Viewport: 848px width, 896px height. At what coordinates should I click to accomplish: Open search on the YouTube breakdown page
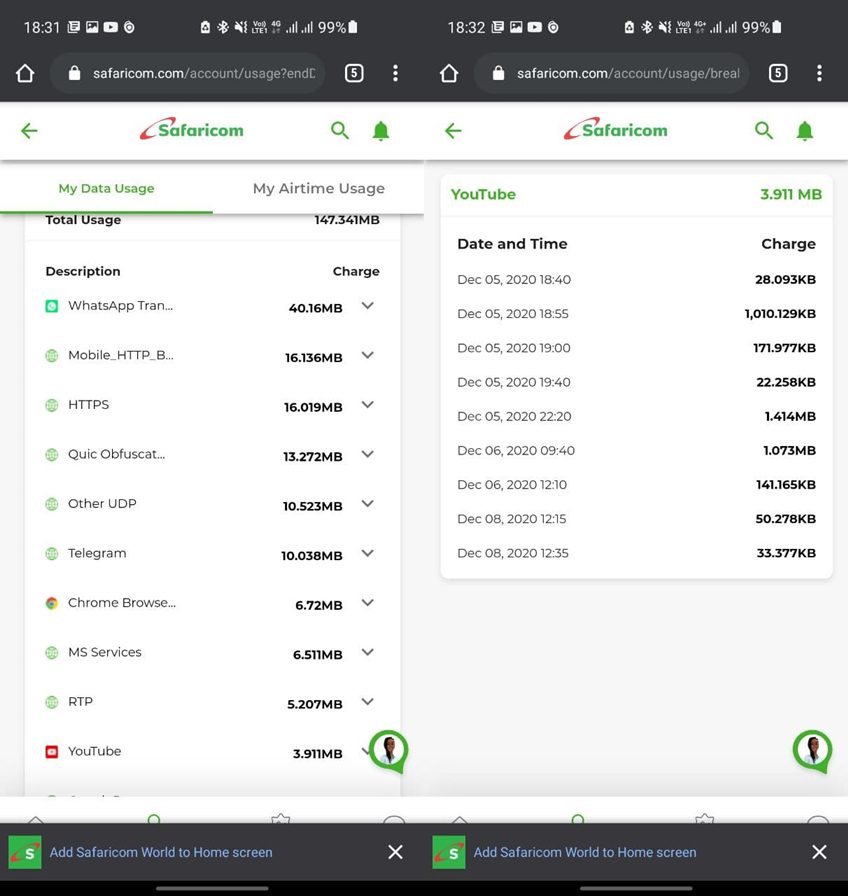(x=764, y=131)
